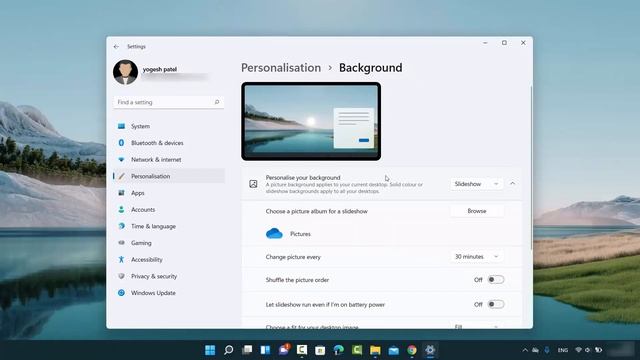Click the Personalise your background title
Screen dimensions: 640x360
(303, 178)
